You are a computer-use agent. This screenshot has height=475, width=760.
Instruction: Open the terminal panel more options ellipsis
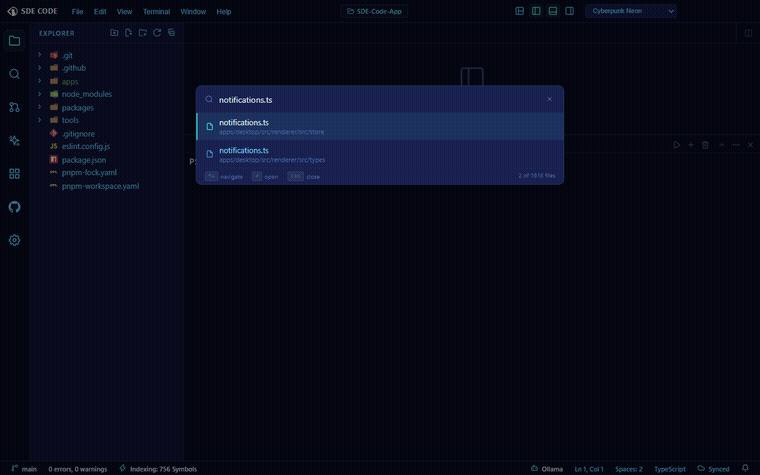[736, 145]
